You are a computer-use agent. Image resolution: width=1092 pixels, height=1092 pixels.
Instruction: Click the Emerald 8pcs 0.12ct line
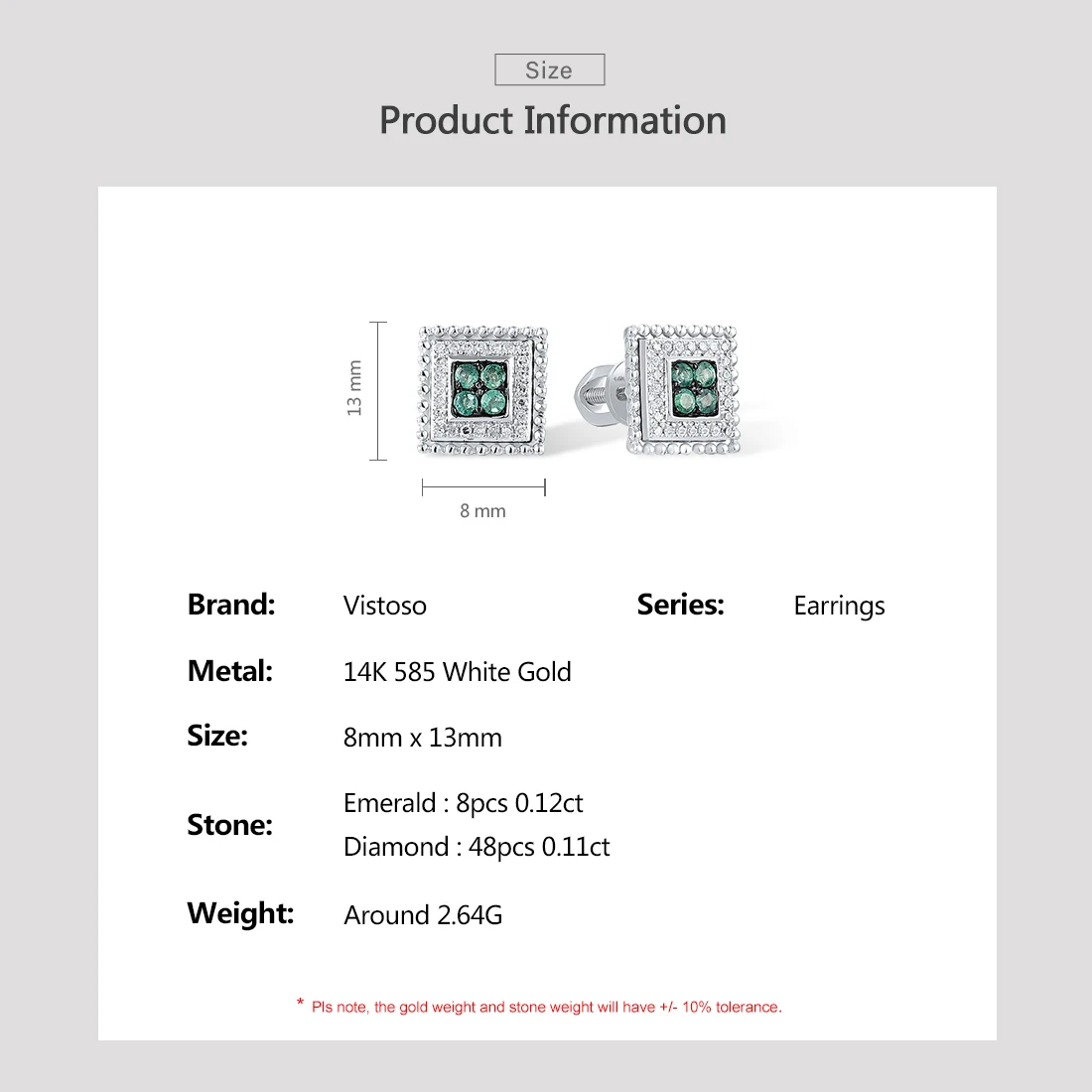click(x=464, y=803)
